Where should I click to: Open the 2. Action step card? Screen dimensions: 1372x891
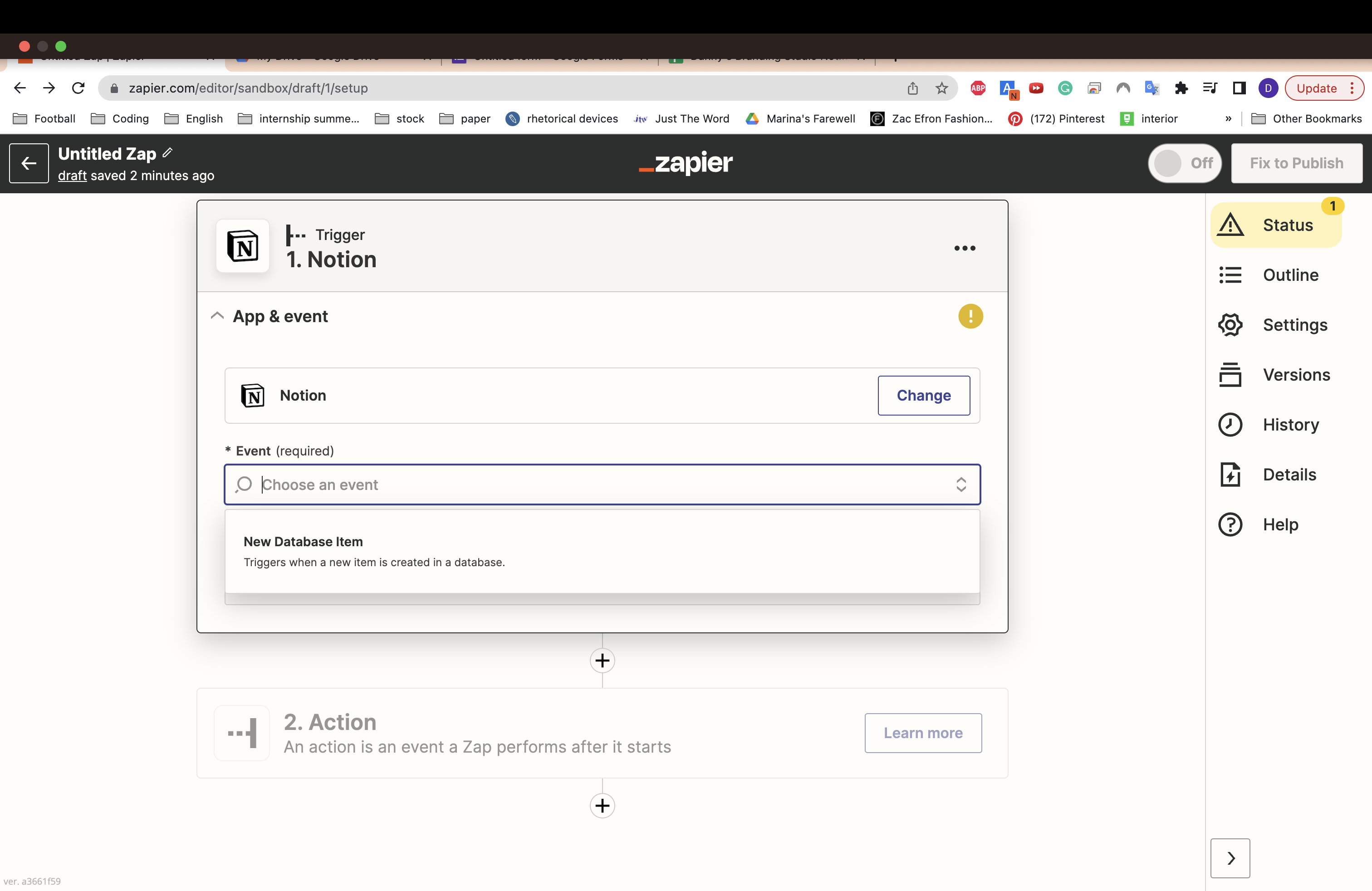click(603, 733)
